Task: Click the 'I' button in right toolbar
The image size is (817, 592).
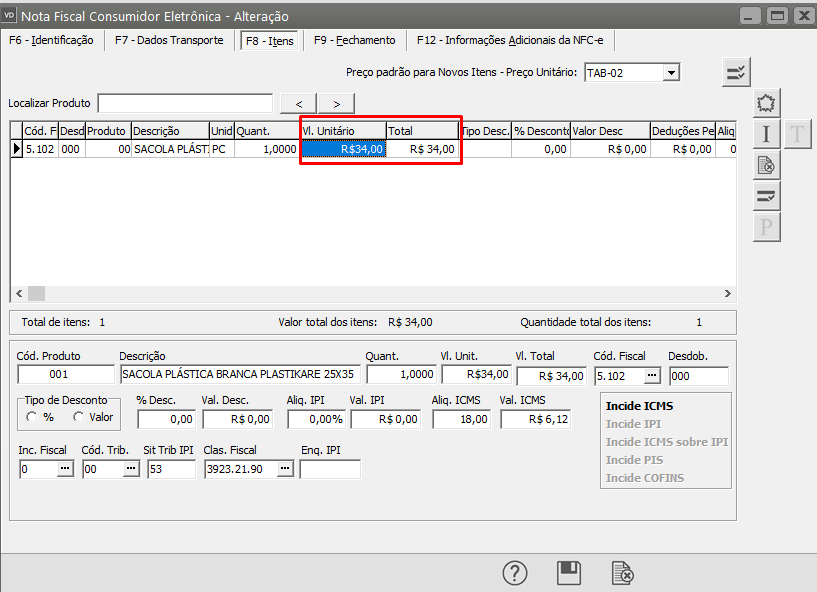Action: coord(766,134)
